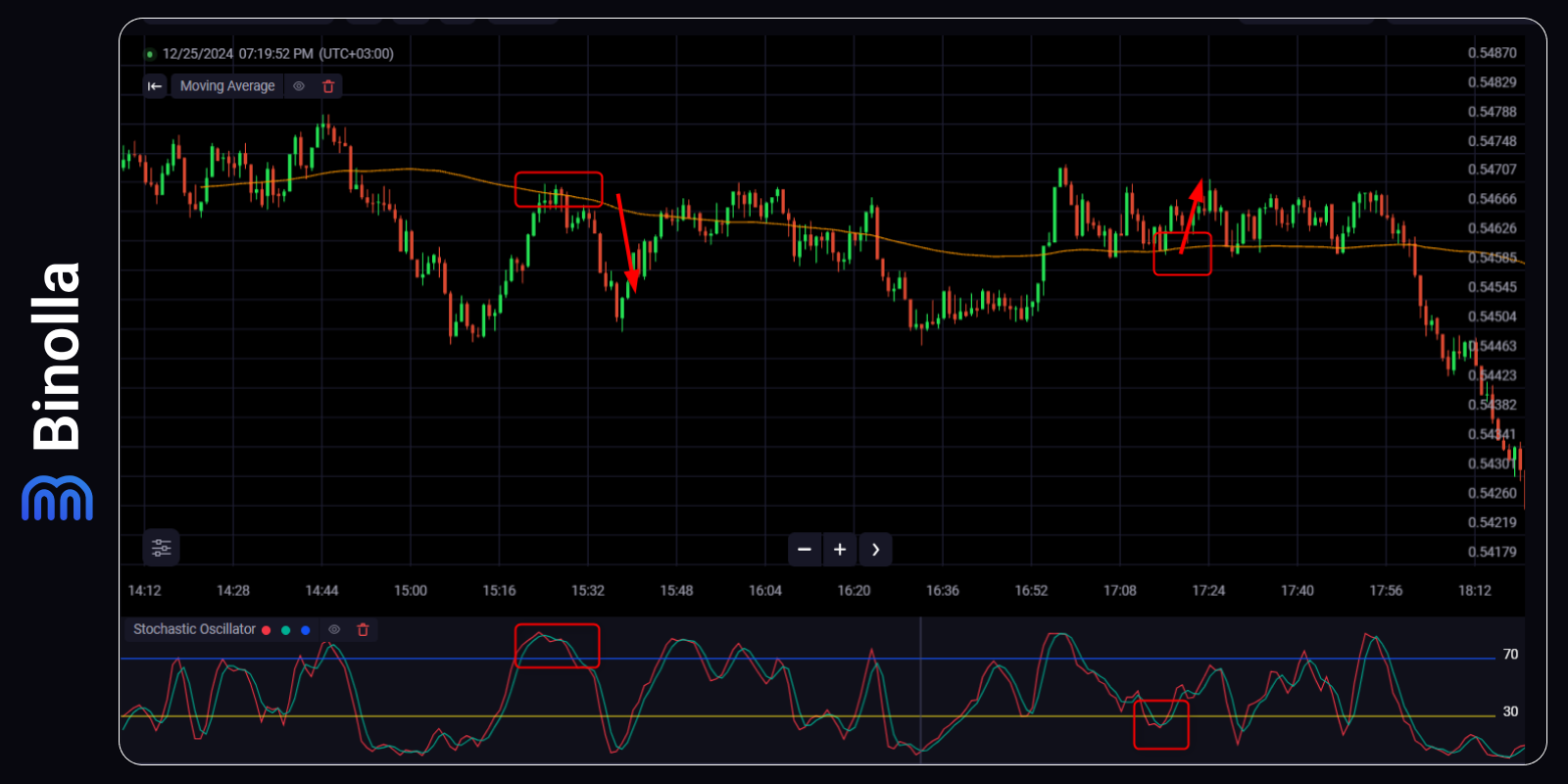The image size is (1568, 784).
Task: Remove the Stochastic Oscillator with its trash icon
Action: pyautogui.click(x=363, y=630)
